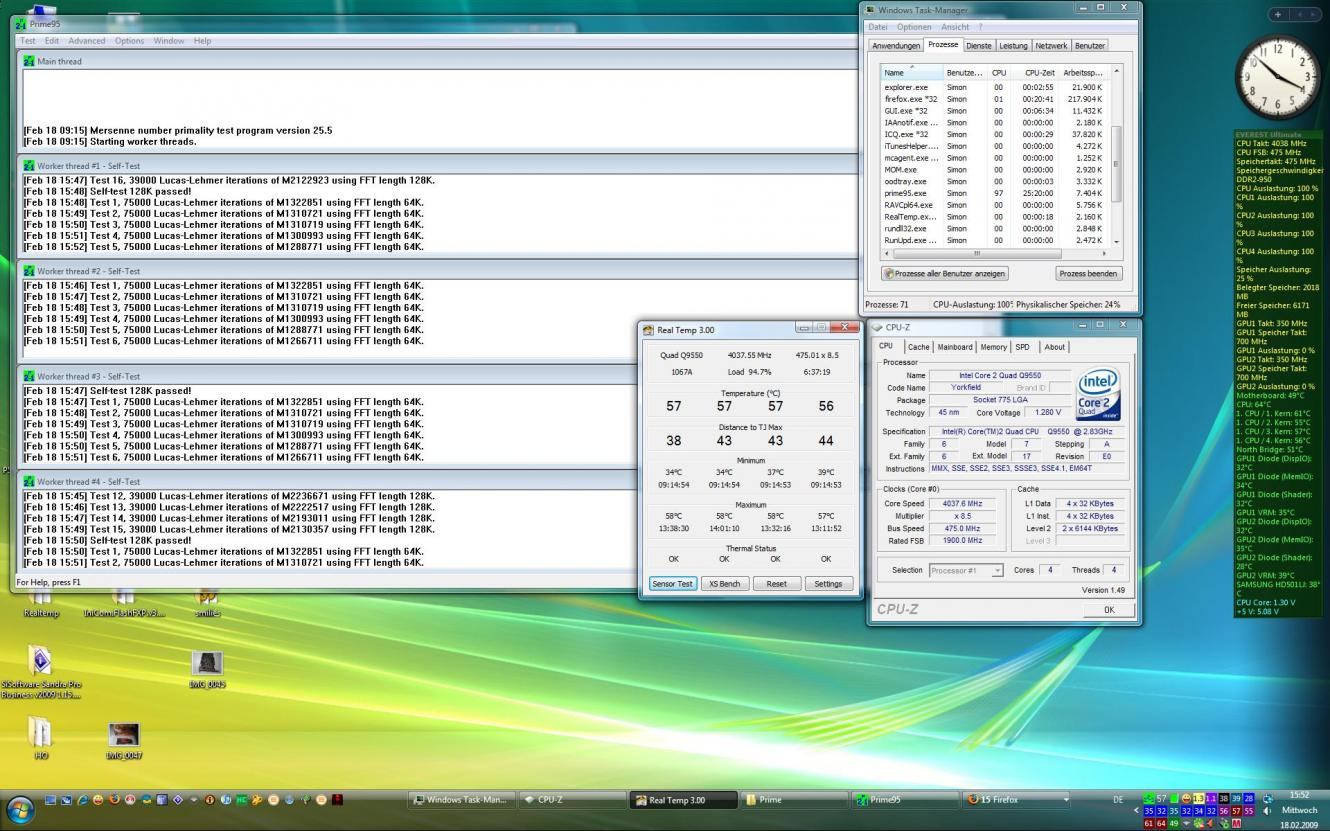Image resolution: width=1330 pixels, height=831 pixels.
Task: Click the shield icon on Prozesse aller Benutzer button
Action: 889,273
